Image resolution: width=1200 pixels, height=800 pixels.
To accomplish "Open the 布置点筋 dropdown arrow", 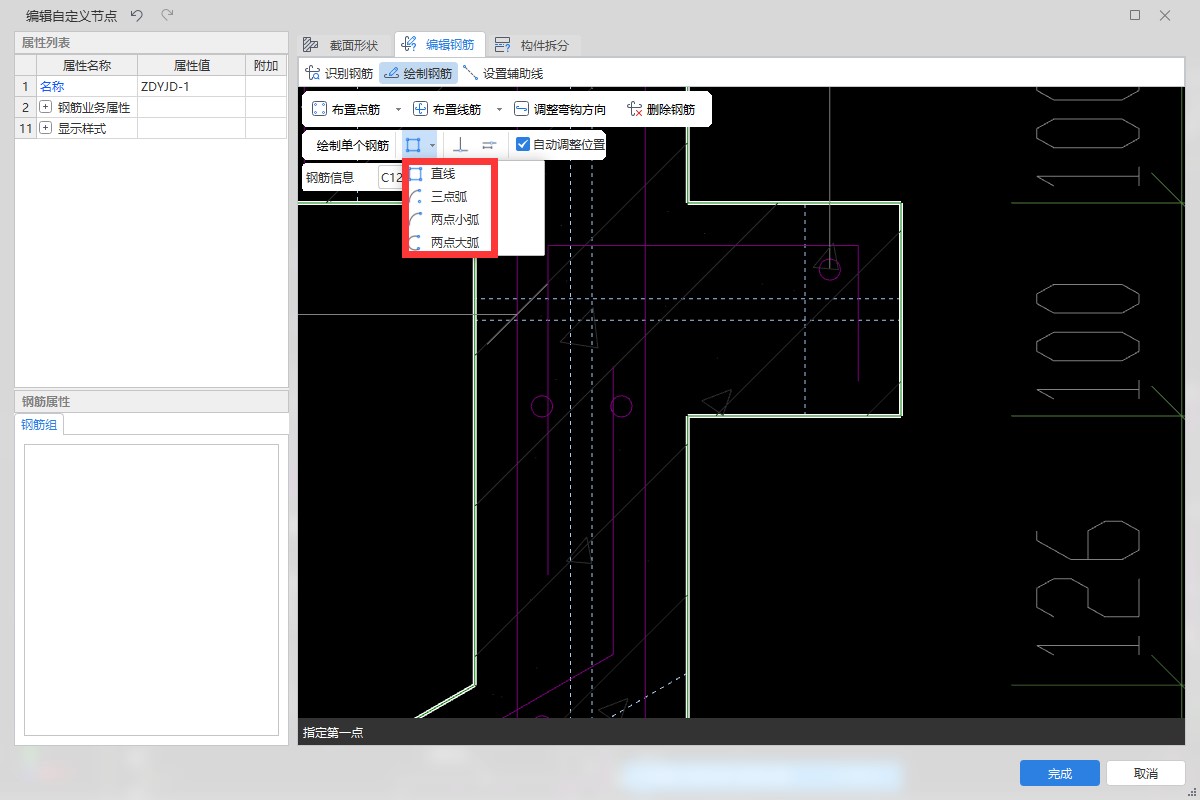I will point(398,109).
